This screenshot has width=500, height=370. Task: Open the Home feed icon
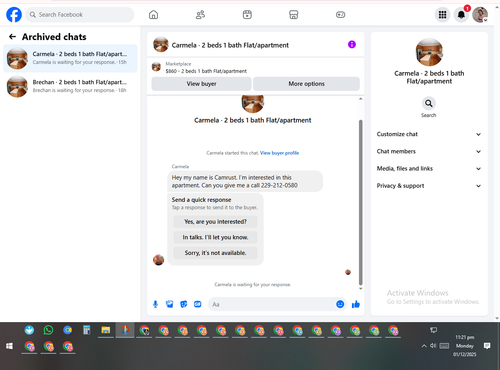[153, 15]
